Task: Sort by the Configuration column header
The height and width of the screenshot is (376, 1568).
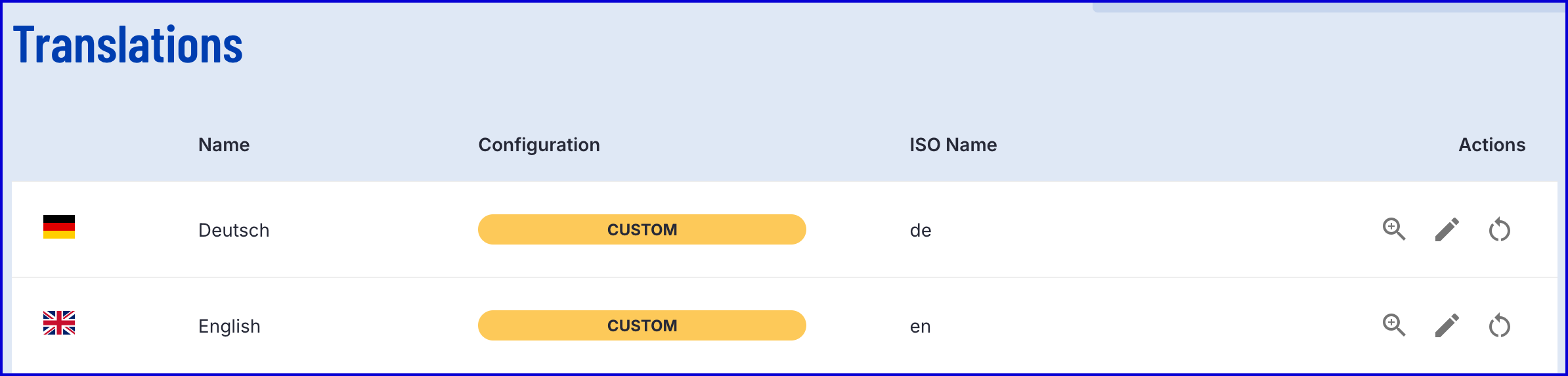Action: [539, 145]
